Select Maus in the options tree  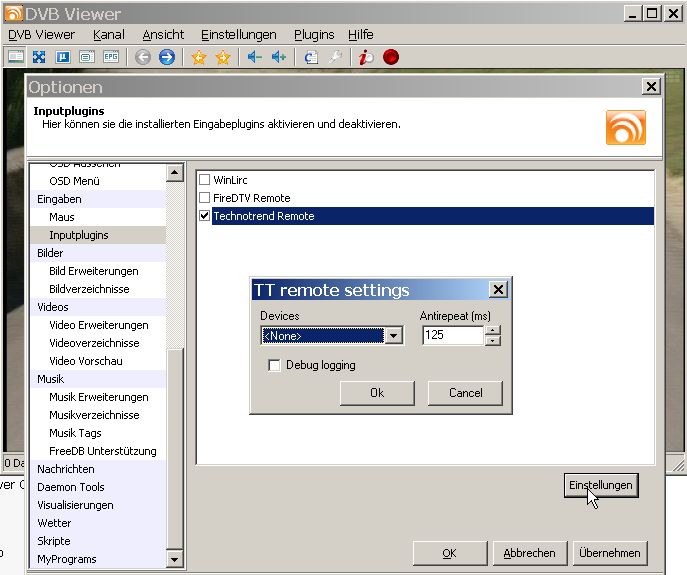[x=62, y=217]
